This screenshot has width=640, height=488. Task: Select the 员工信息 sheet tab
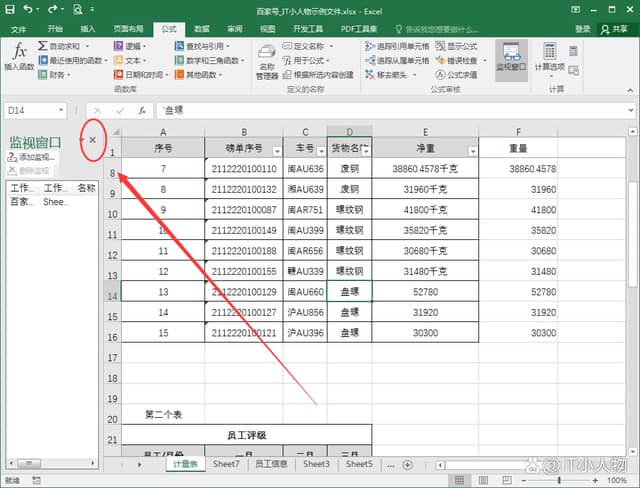(x=271, y=464)
